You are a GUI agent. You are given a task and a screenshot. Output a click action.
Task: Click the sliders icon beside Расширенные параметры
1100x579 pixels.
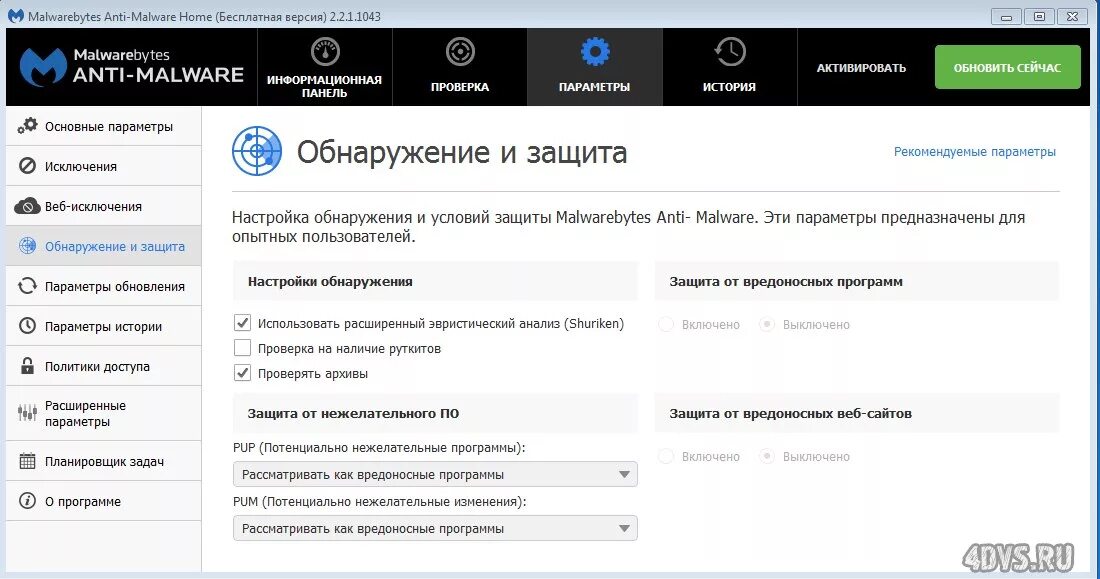[x=27, y=413]
